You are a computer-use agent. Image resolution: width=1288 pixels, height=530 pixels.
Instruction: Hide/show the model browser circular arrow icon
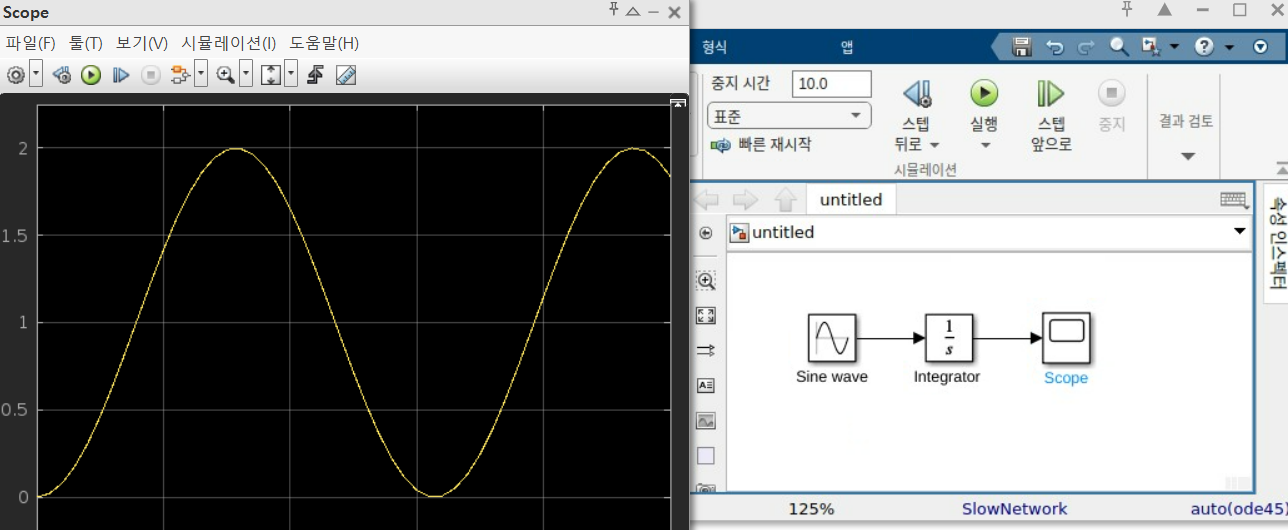(706, 233)
